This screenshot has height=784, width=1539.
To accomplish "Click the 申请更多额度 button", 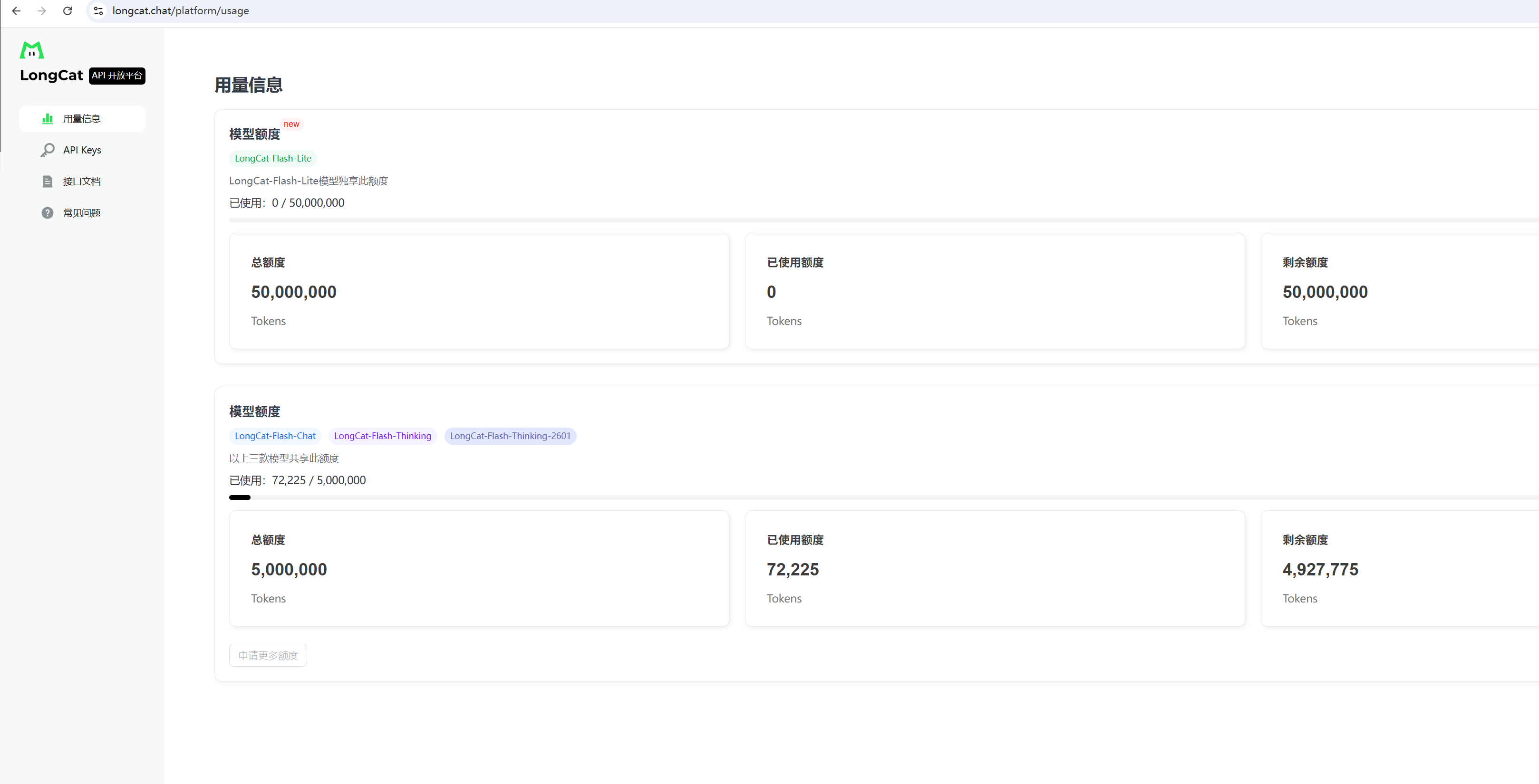I will click(x=268, y=655).
